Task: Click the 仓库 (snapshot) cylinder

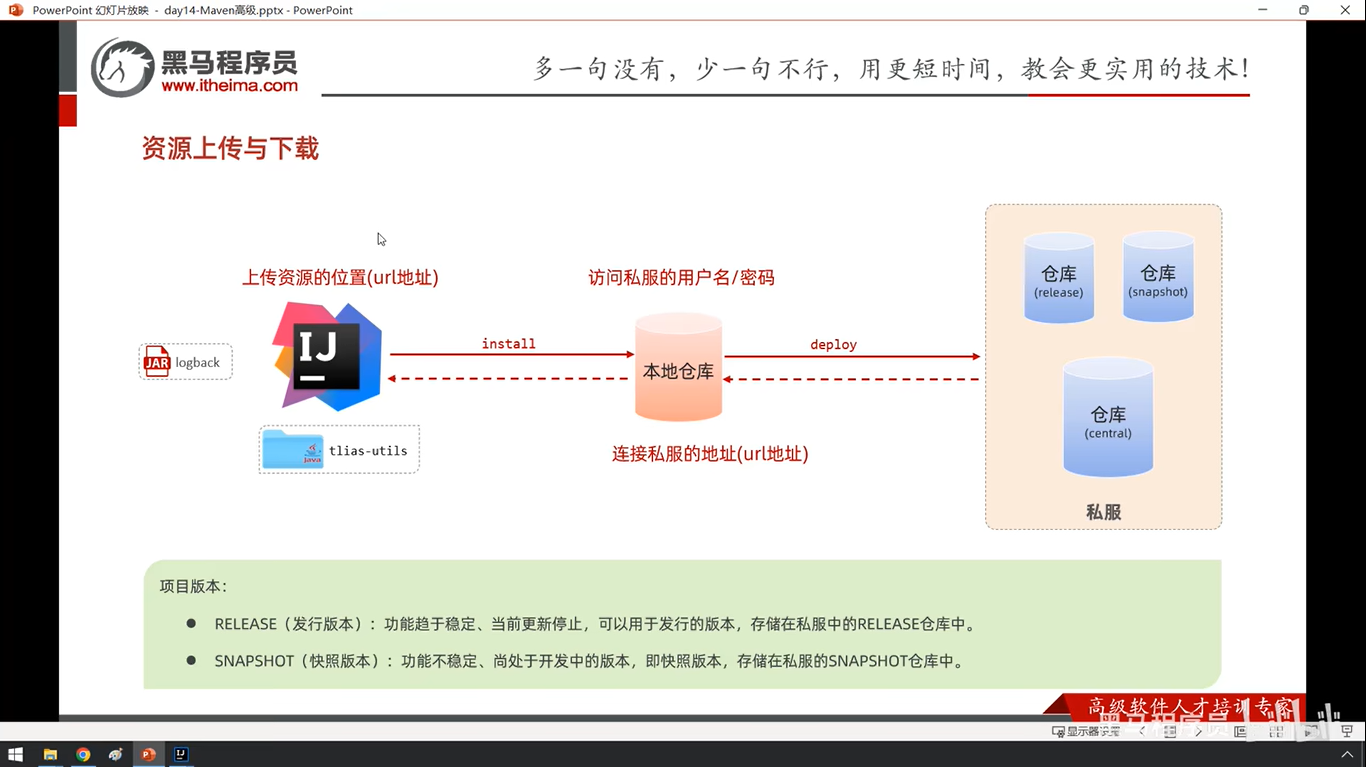Action: (1158, 276)
